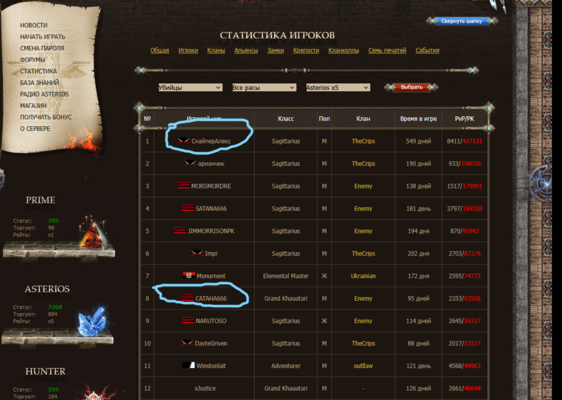Screen dimensions: 562x400
Task: Expand the Все расы race filter dropdown
Action: click(x=264, y=87)
